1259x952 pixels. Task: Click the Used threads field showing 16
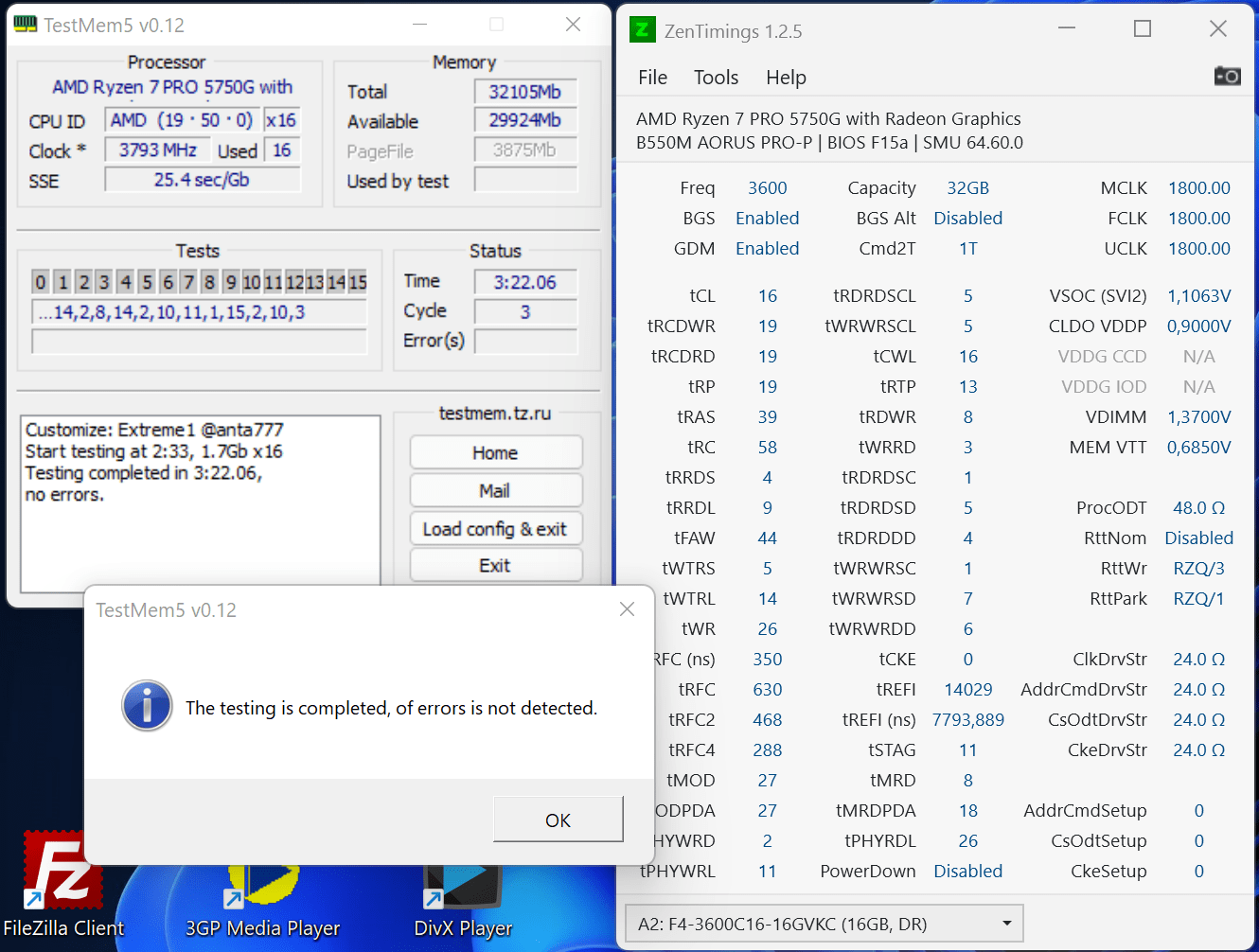282,150
